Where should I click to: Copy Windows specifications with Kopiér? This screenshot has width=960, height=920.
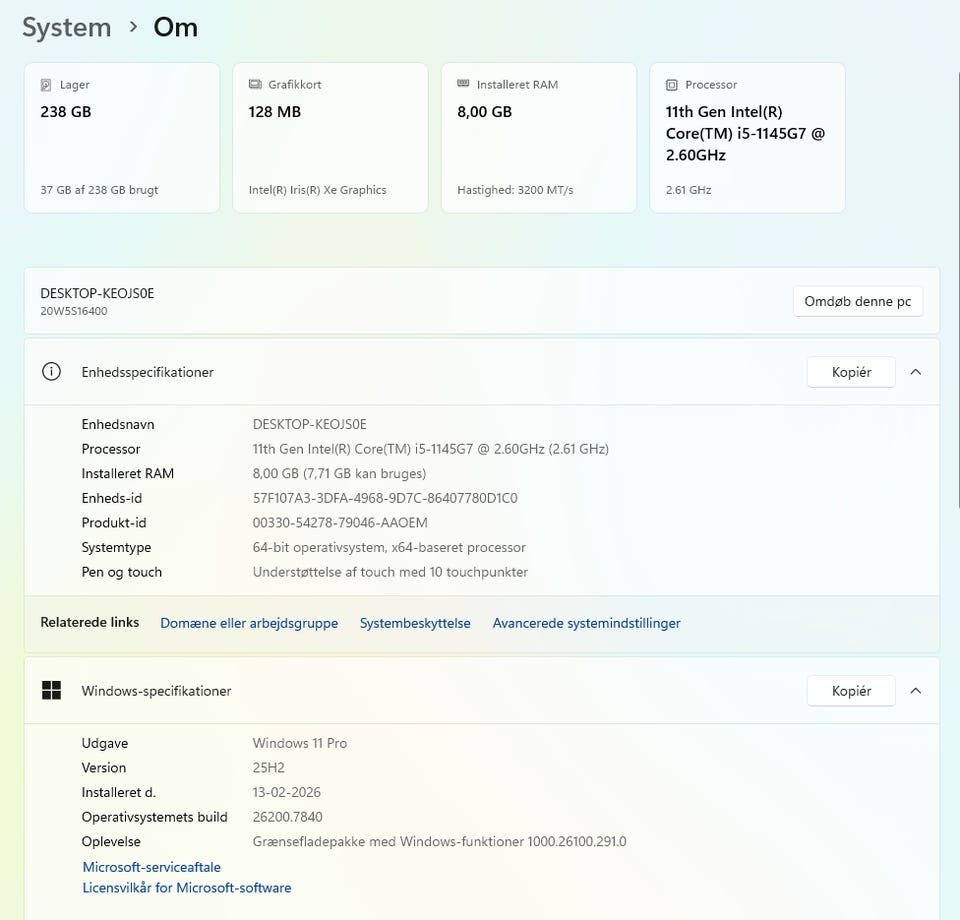coord(851,691)
